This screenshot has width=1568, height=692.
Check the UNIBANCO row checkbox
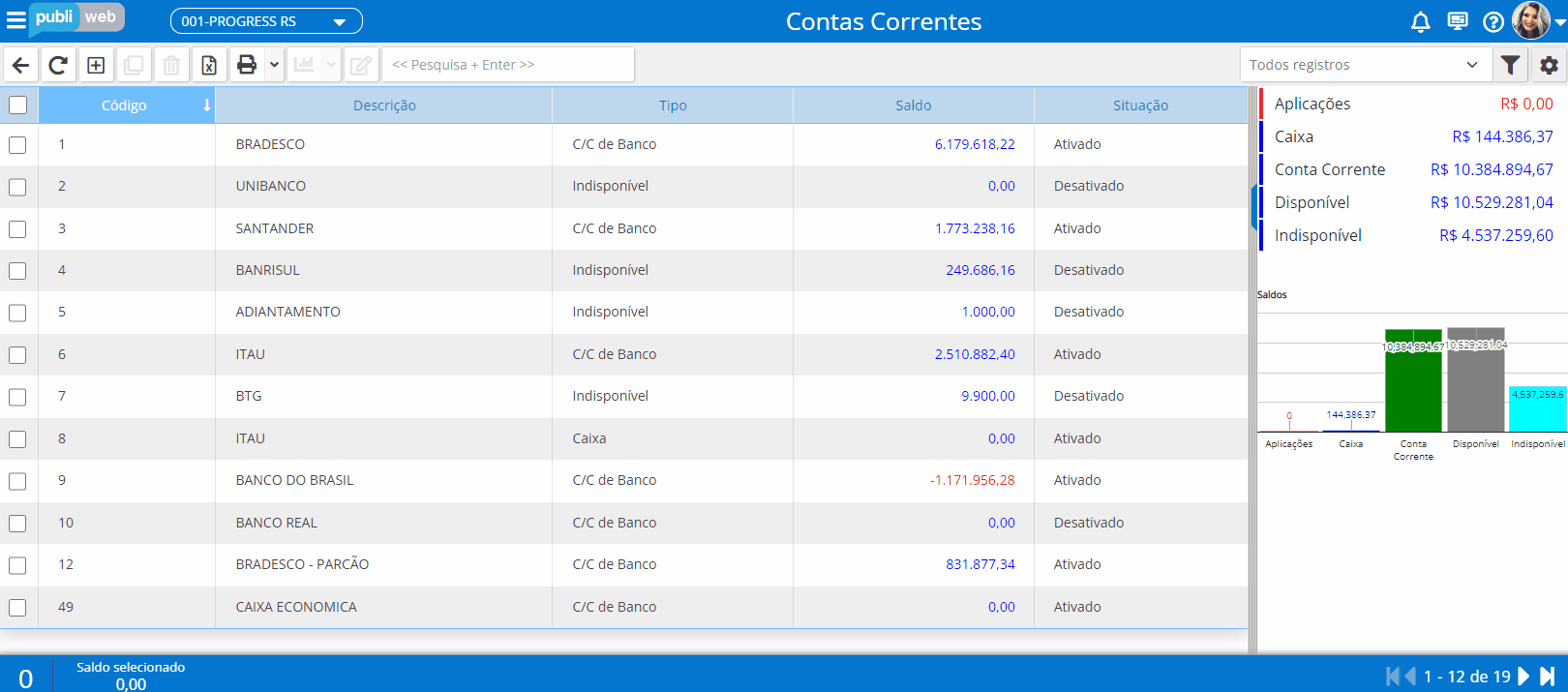pyautogui.click(x=17, y=187)
